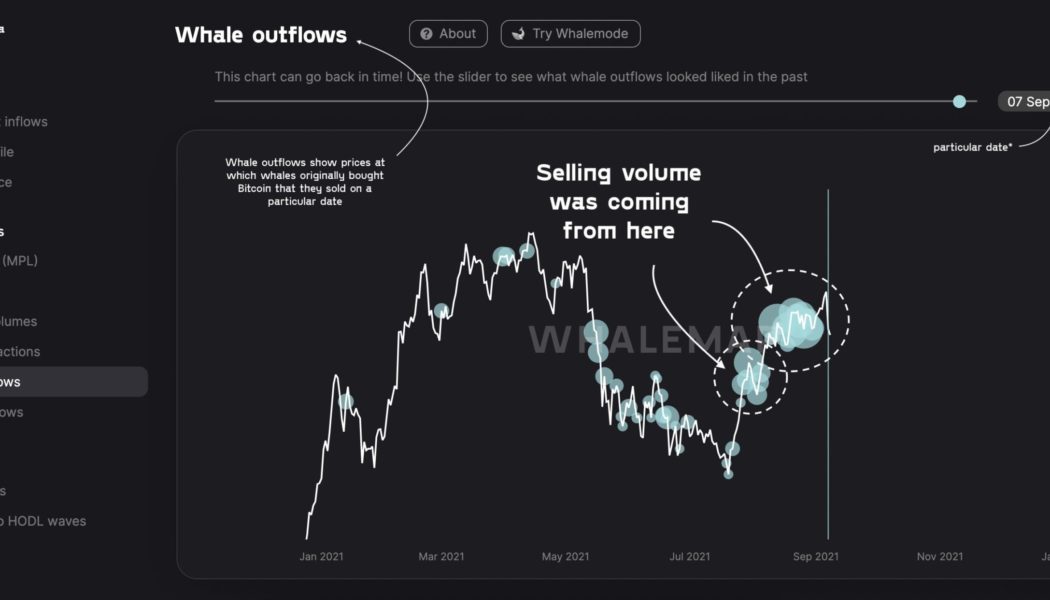Click the Try Whalemode button
1050x600 pixels.
pyautogui.click(x=570, y=33)
